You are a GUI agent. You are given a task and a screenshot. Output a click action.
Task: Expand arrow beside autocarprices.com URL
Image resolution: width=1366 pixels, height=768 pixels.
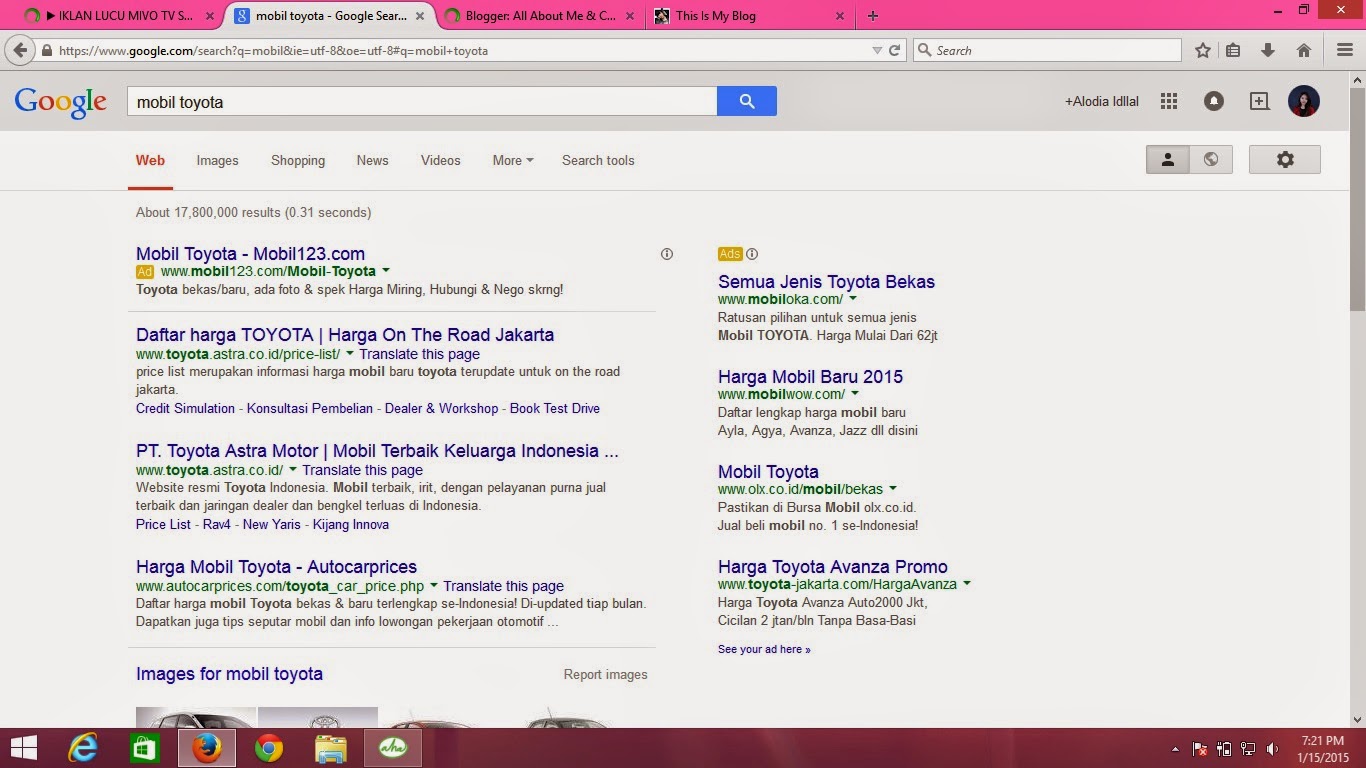tap(433, 585)
